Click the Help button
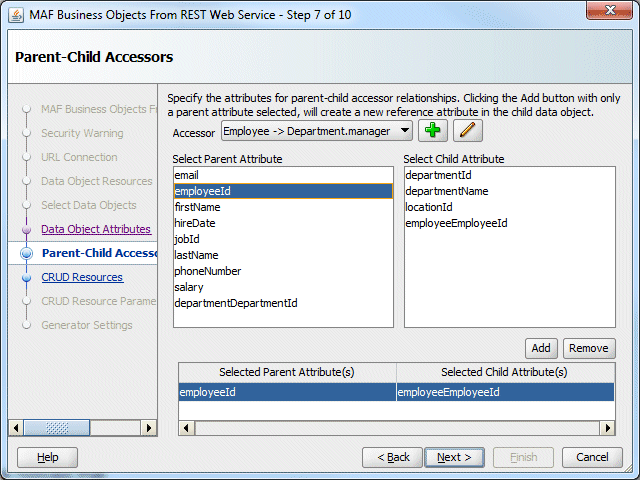 [47, 457]
